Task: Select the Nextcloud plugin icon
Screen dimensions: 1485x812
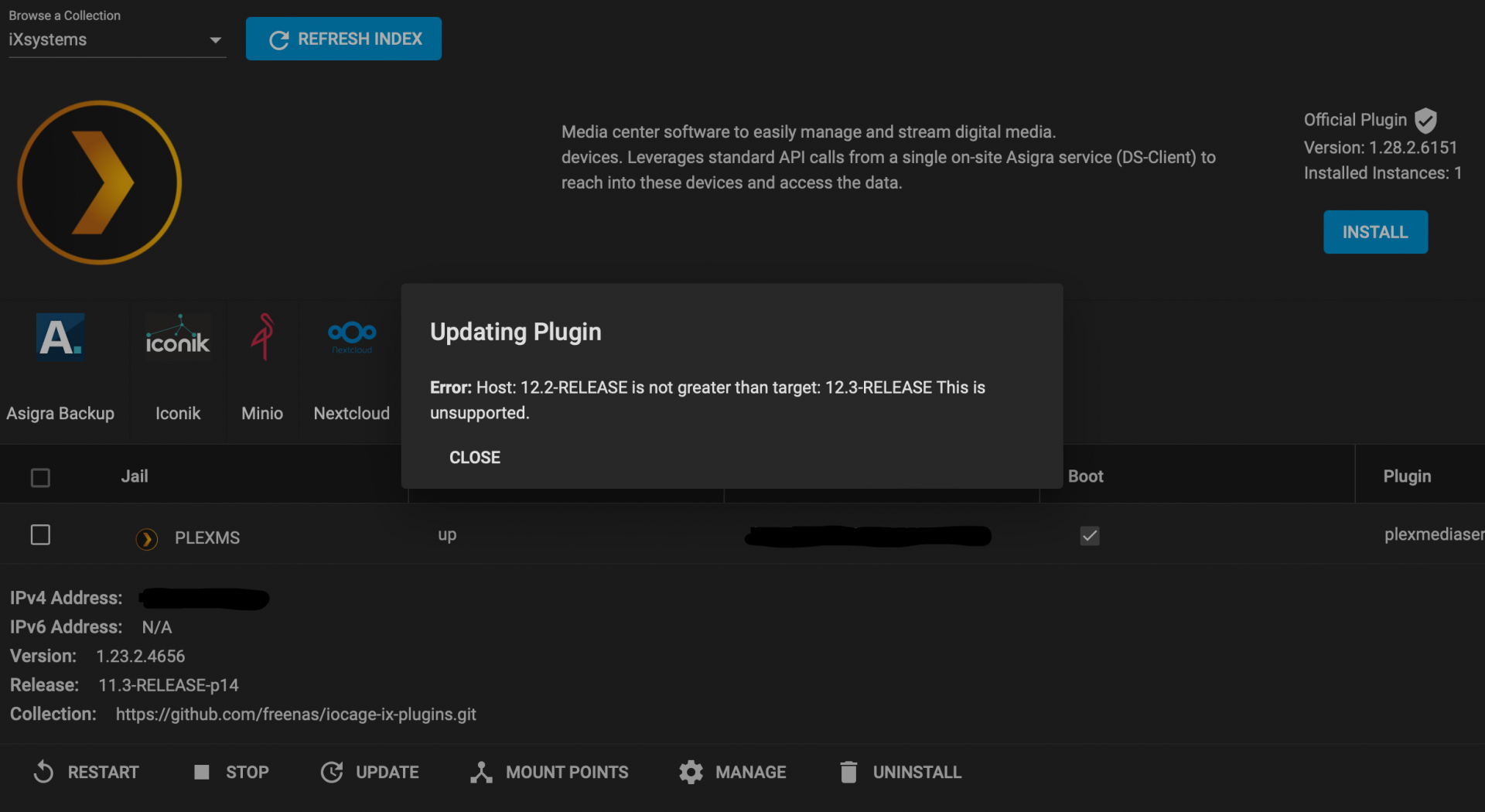Action: coord(352,336)
